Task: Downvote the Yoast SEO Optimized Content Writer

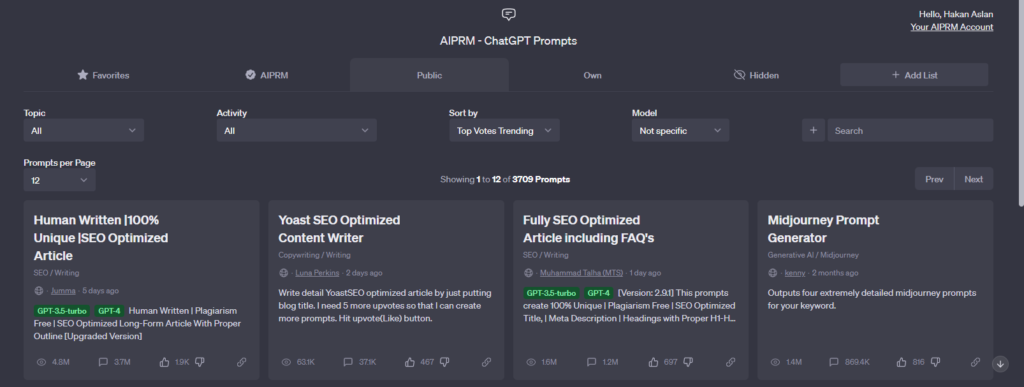Action: point(444,362)
